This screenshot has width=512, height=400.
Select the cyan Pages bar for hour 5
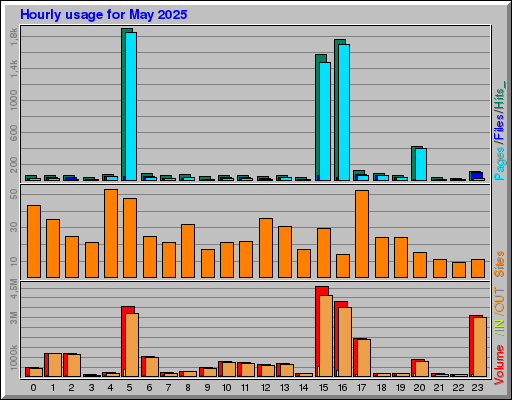click(131, 106)
